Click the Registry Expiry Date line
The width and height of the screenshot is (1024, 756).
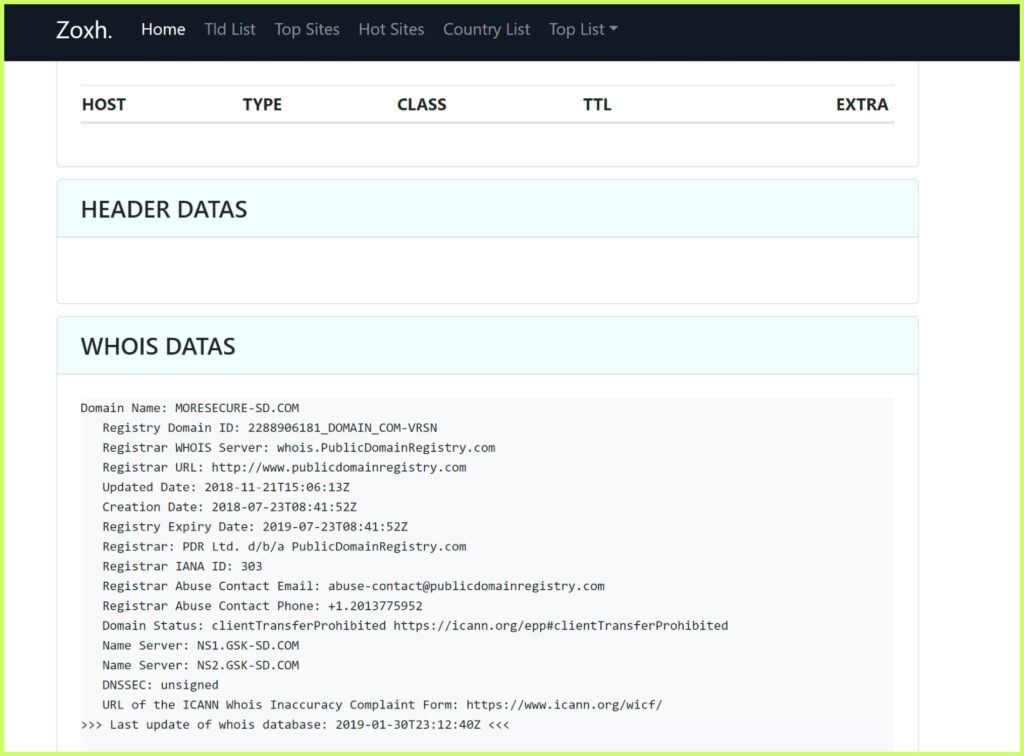[x=255, y=527]
